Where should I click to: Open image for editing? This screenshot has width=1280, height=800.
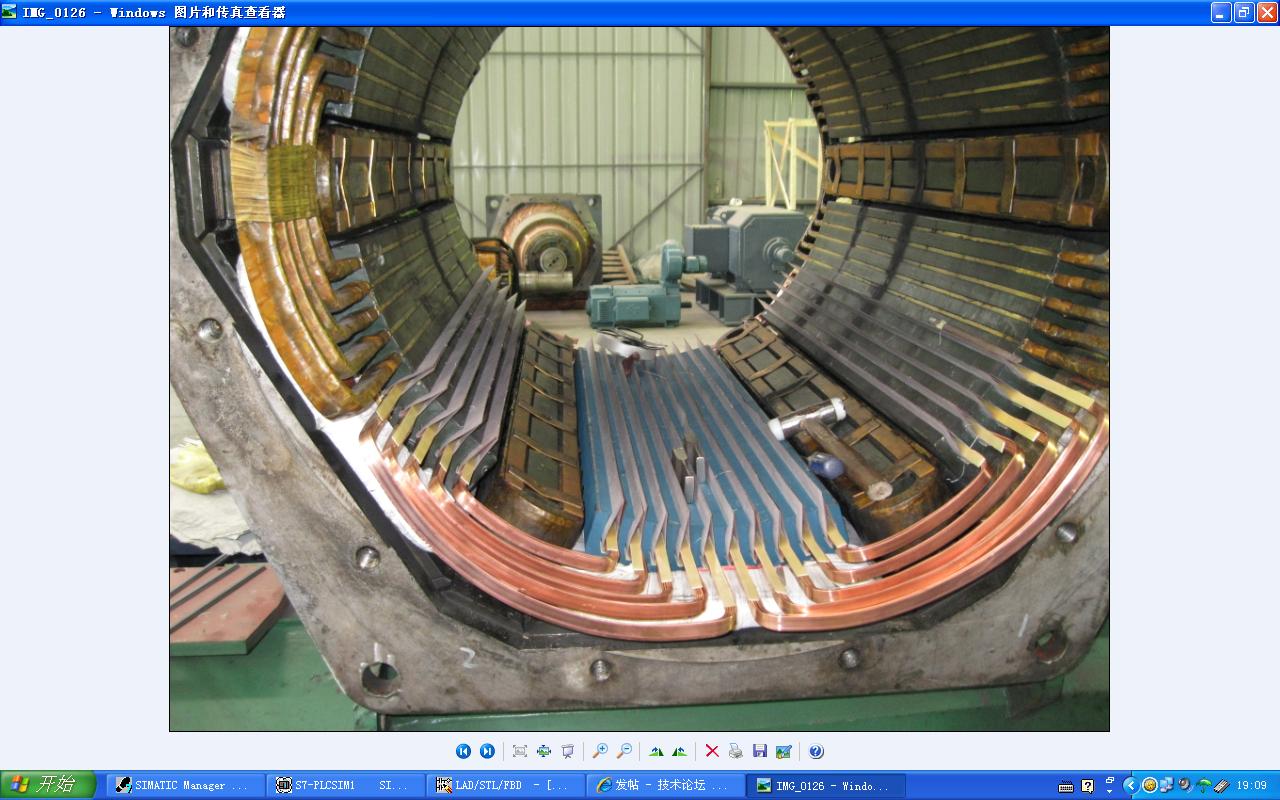(x=784, y=751)
